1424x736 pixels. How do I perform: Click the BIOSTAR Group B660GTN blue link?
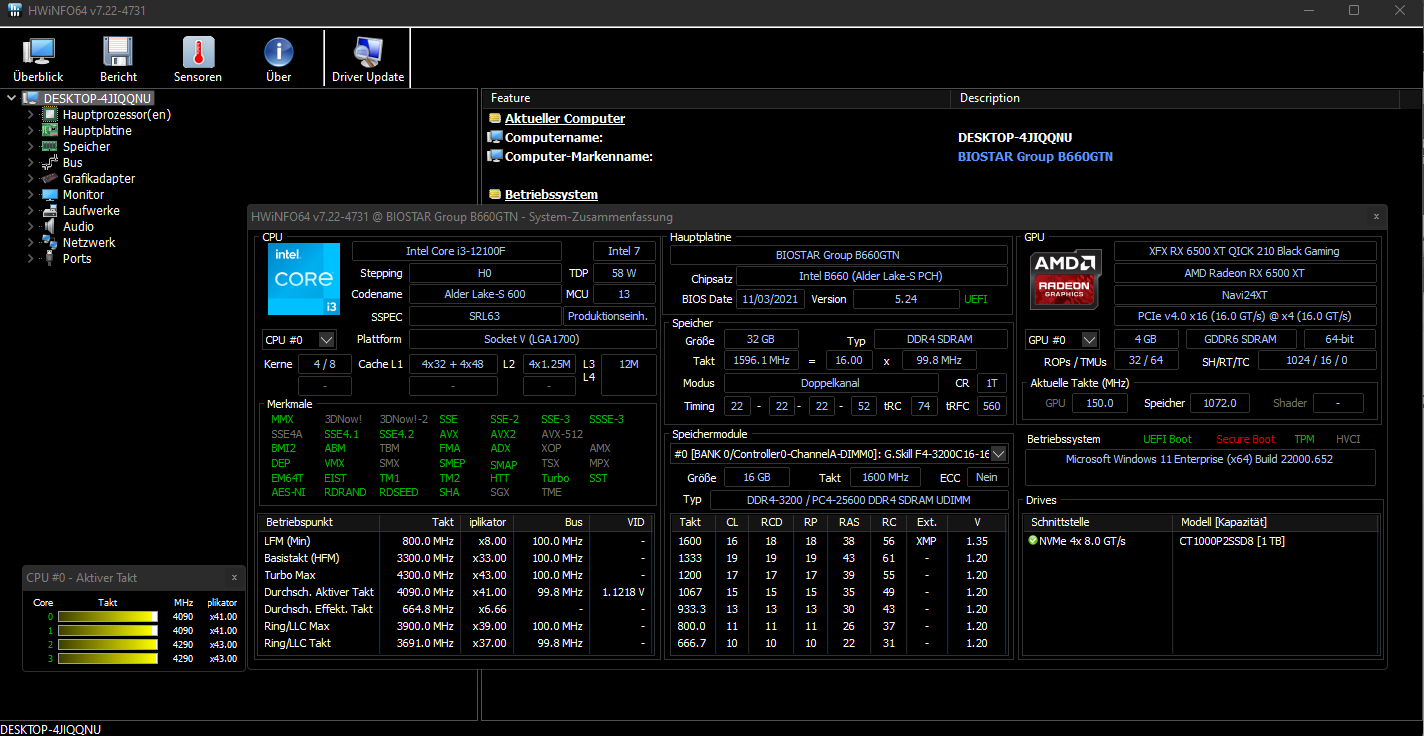click(1035, 157)
